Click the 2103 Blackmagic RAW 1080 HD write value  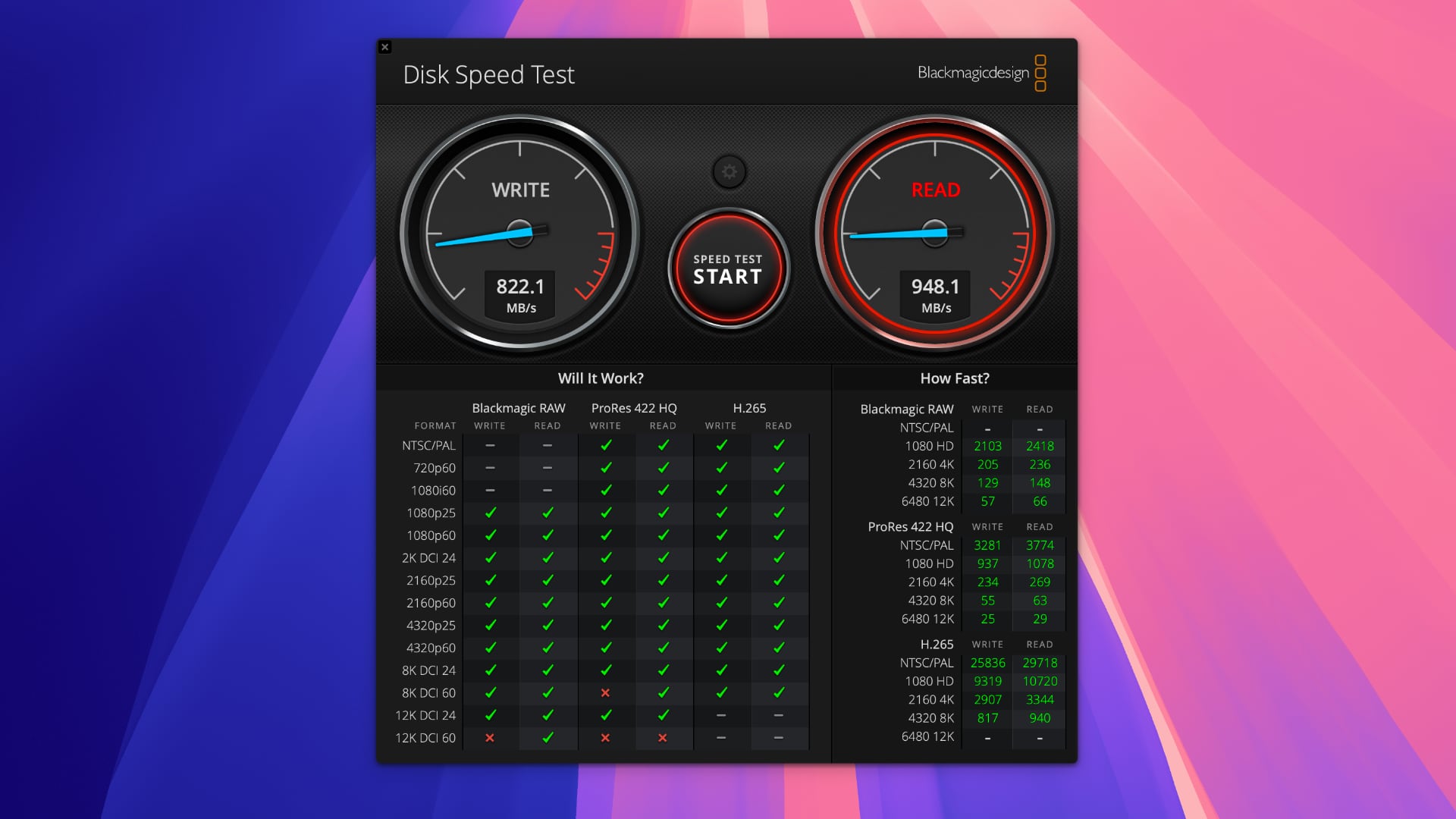tap(987, 447)
